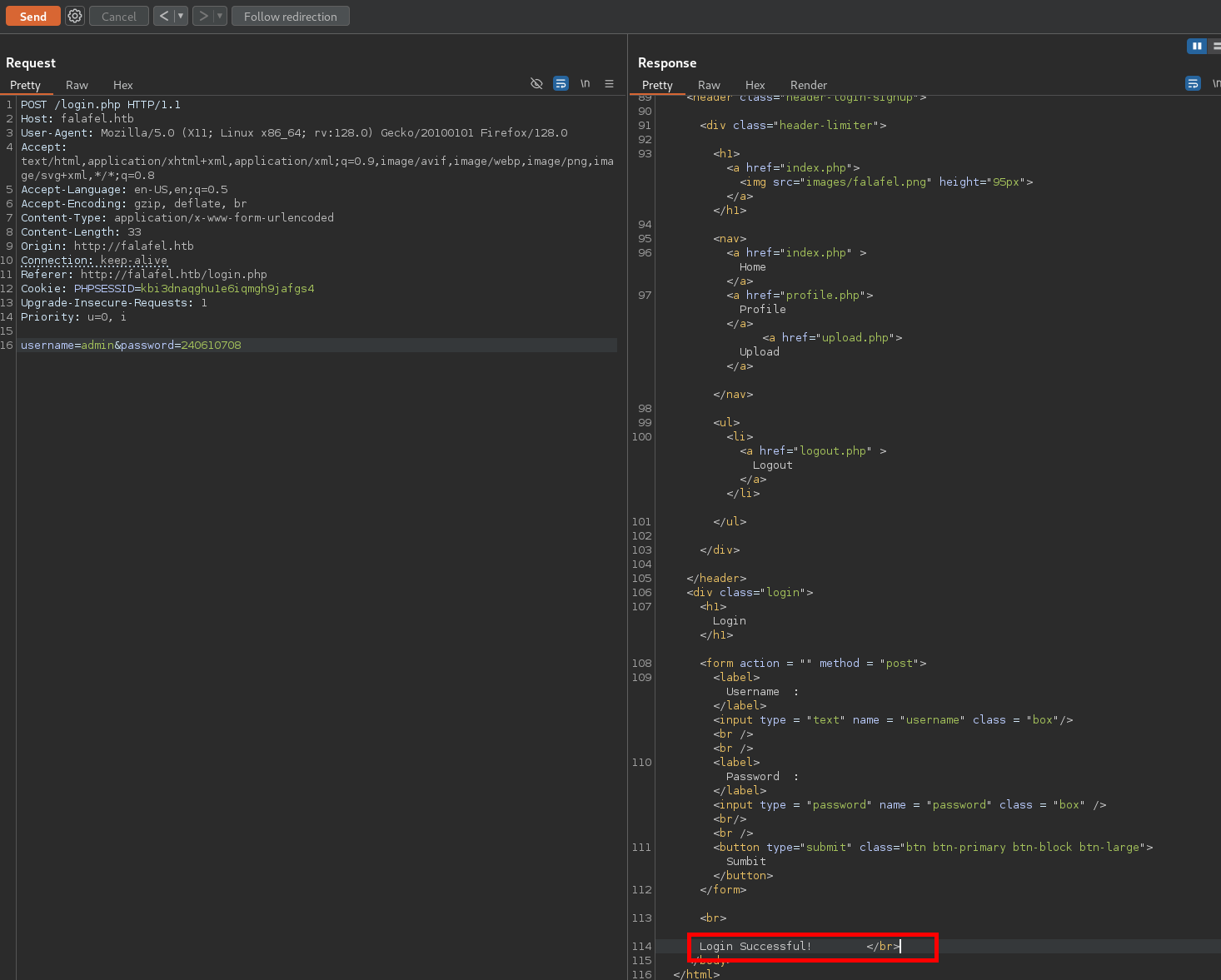Switch Request view to Hex tab
The height and width of the screenshot is (980, 1221).
point(122,85)
